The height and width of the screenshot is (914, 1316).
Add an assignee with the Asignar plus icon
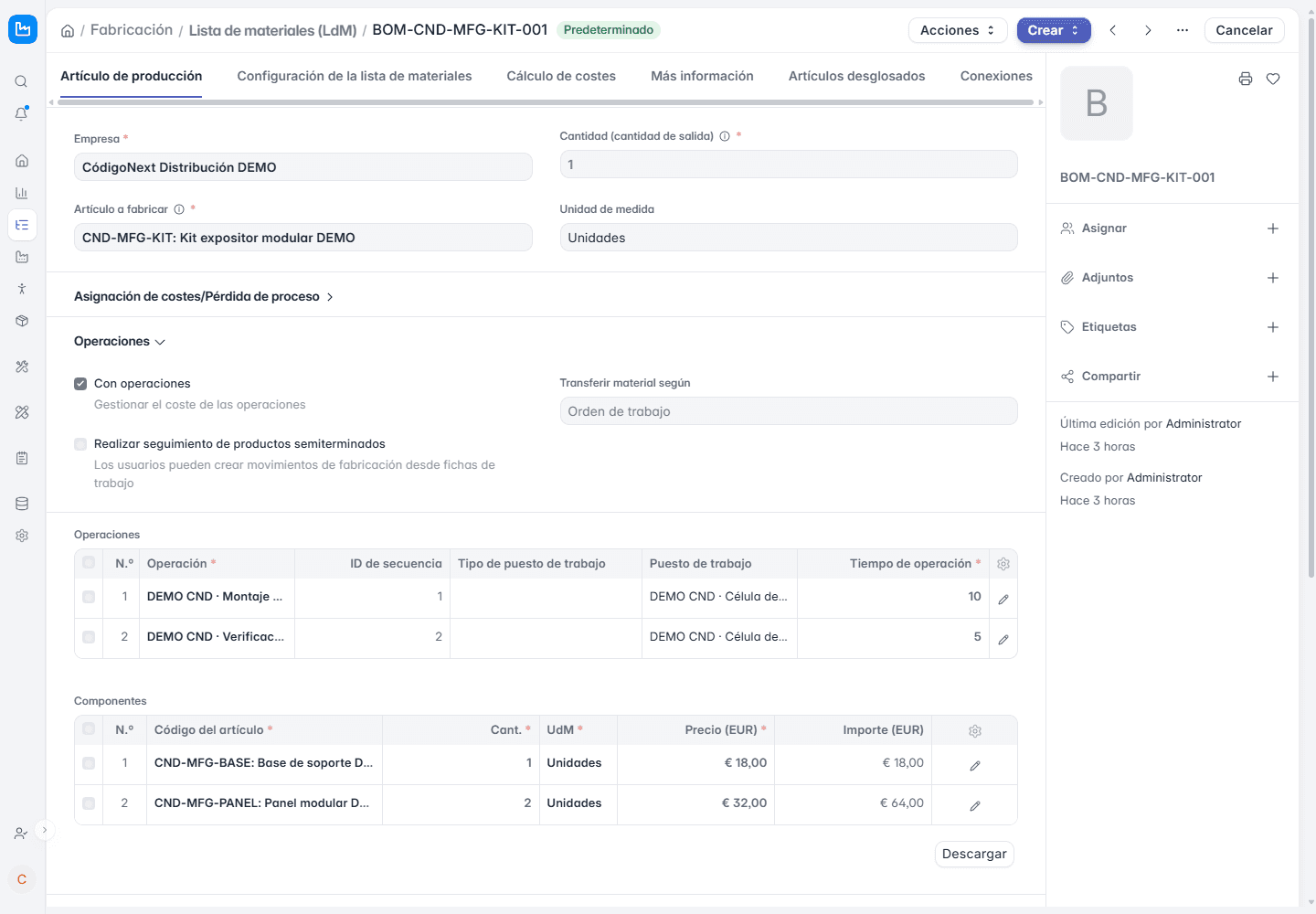tap(1273, 228)
